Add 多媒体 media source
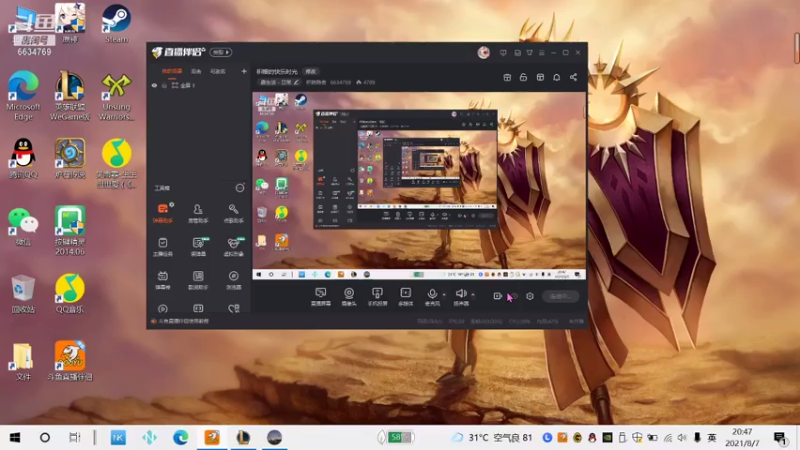Image resolution: width=800 pixels, height=450 pixels. coord(406,296)
